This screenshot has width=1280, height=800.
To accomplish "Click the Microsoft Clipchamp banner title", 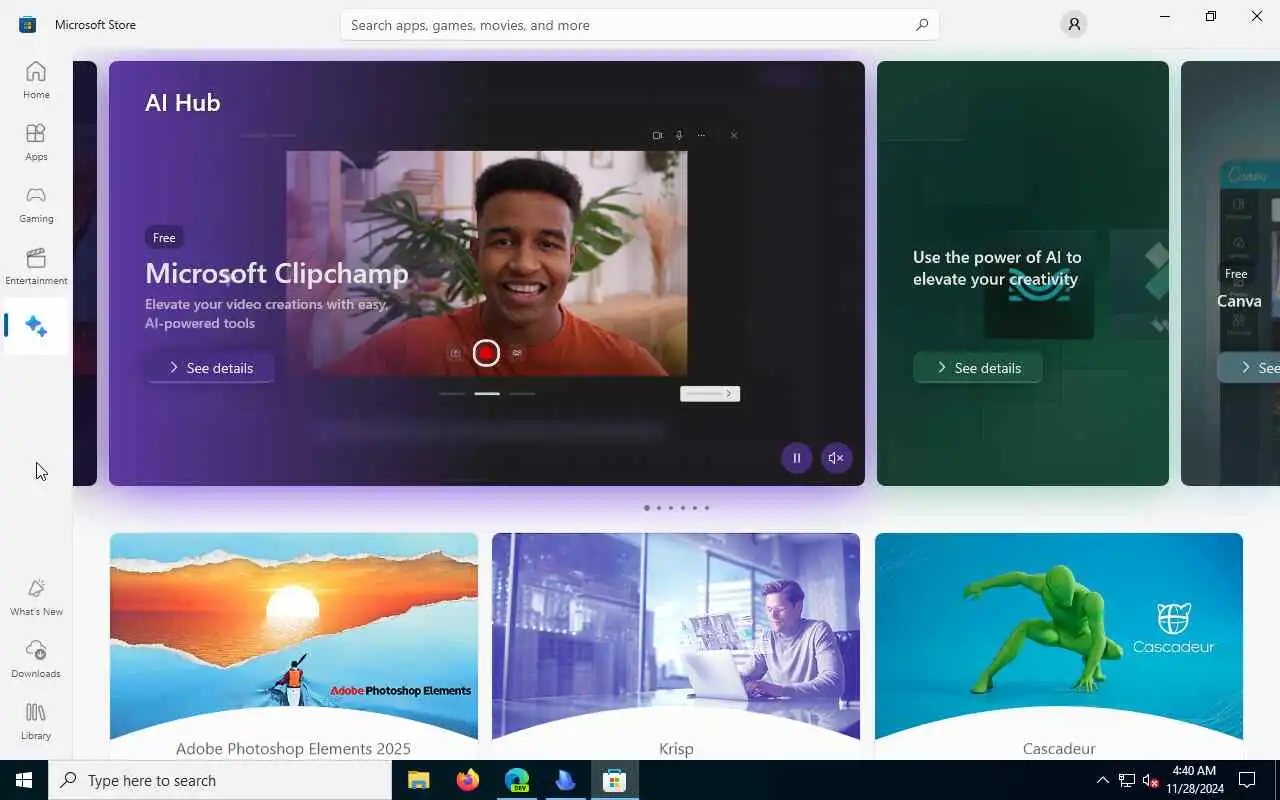I will click(x=277, y=273).
